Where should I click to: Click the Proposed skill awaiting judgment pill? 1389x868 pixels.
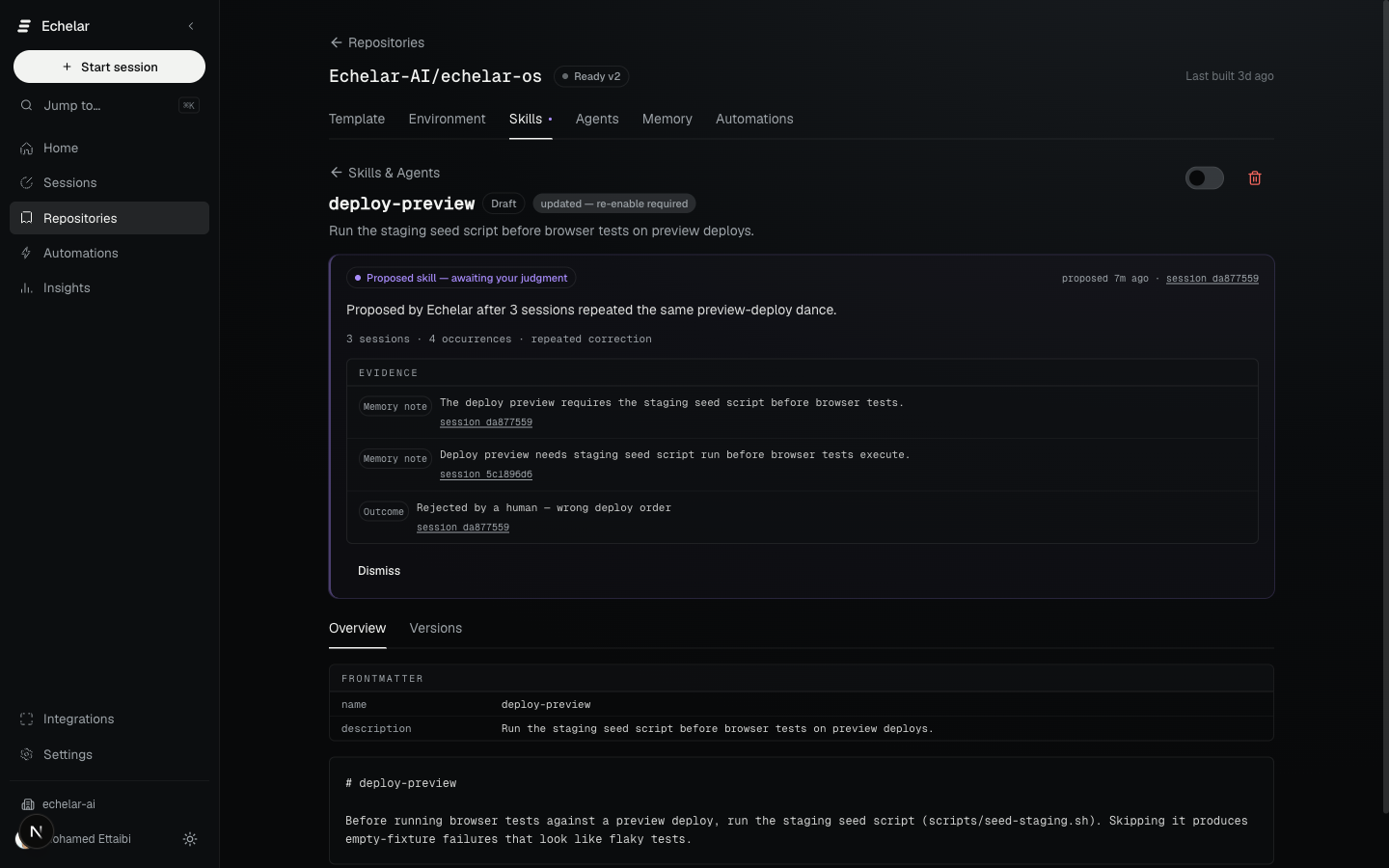(x=461, y=278)
